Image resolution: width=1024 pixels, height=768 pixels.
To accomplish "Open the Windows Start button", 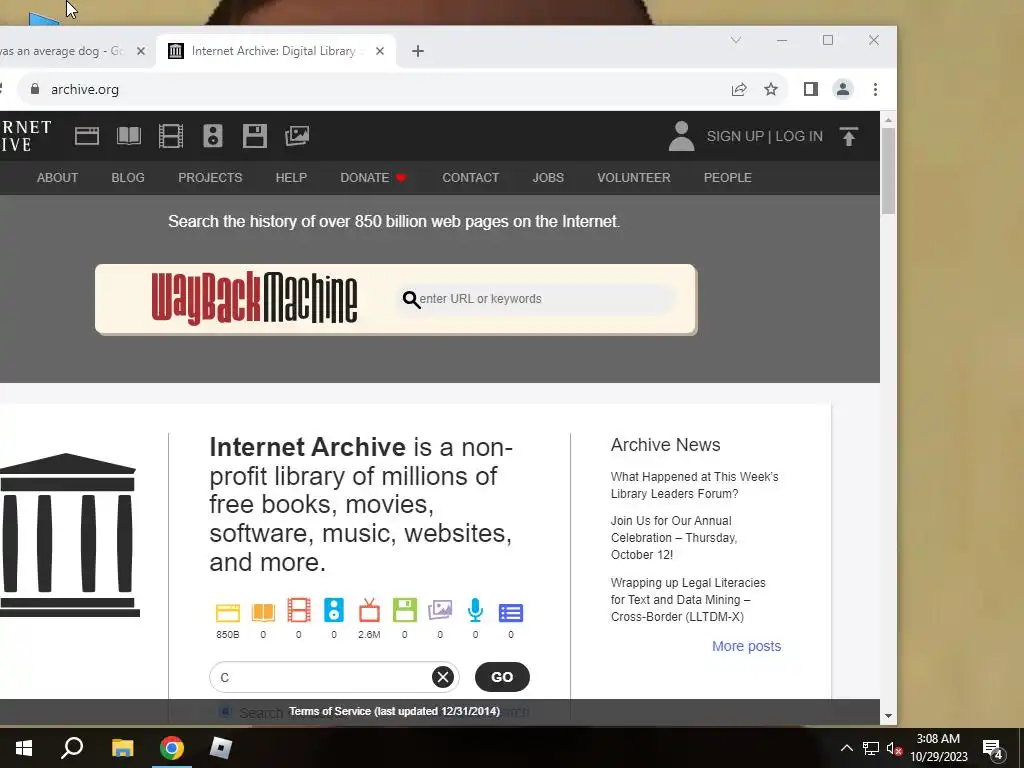I will point(24,748).
